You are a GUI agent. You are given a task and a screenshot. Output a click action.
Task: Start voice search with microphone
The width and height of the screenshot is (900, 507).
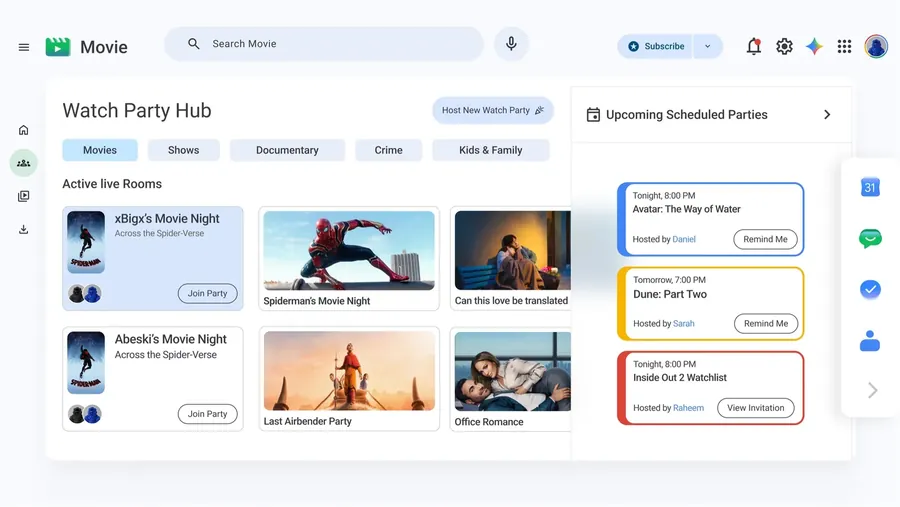511,44
